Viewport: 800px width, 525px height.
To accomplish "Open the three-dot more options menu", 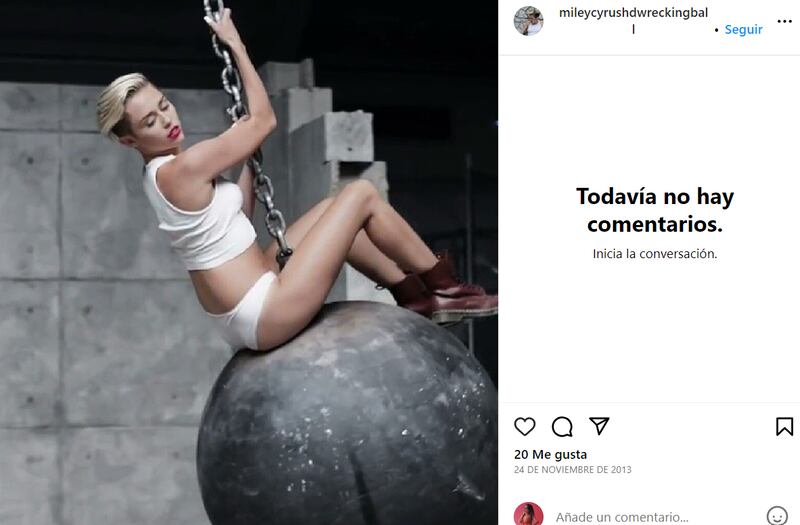I will 785,21.
